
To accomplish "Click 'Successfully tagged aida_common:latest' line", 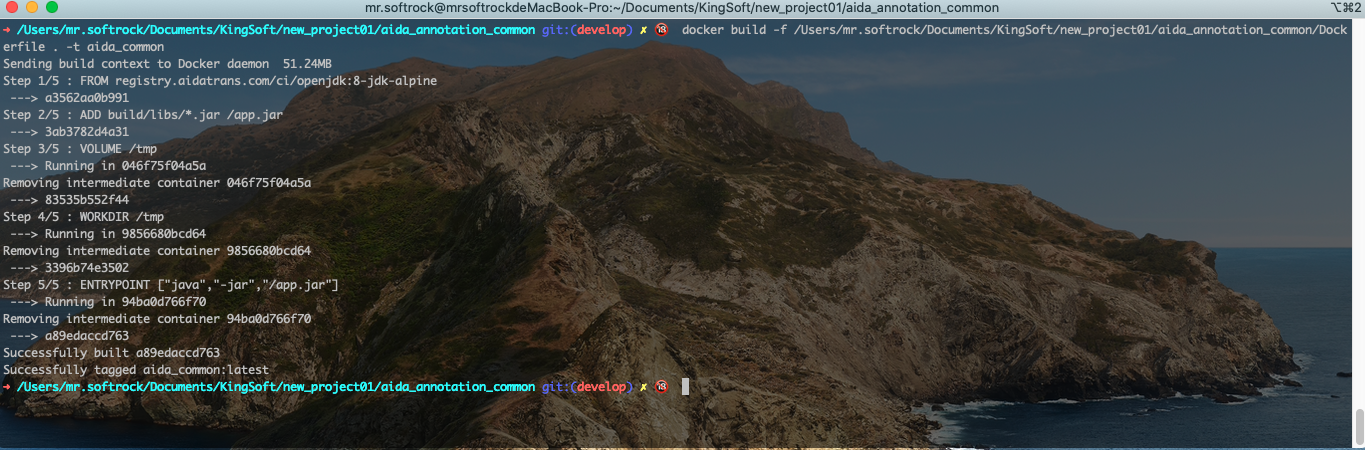I will point(136,369).
